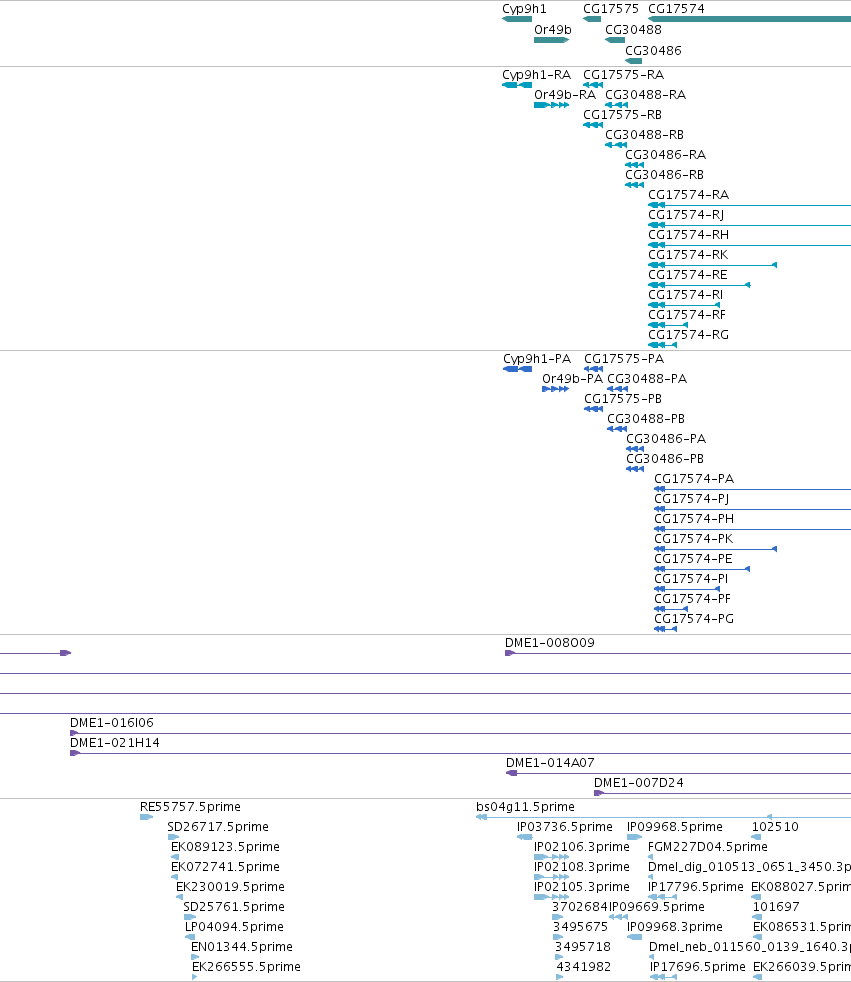
Task: Open transcript label CG30486-RA
Action: (666, 155)
